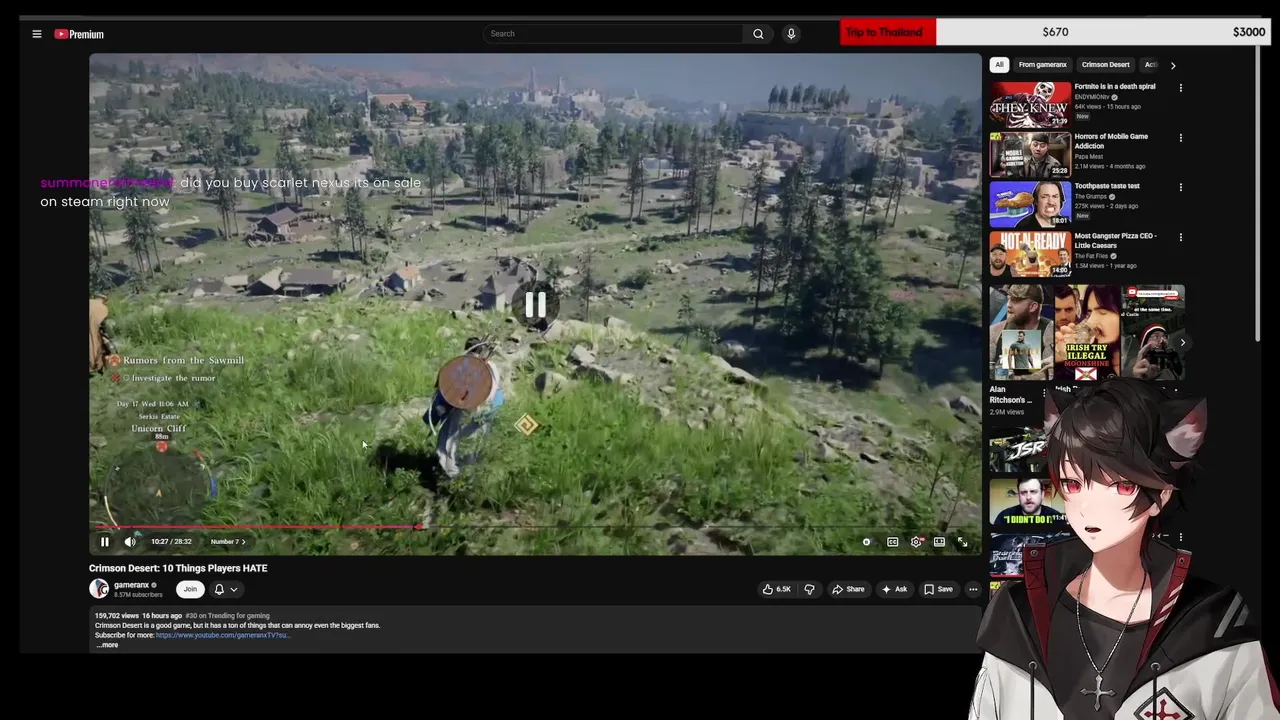
Task: Go to YouTube Premium home via logo
Action: [x=79, y=34]
